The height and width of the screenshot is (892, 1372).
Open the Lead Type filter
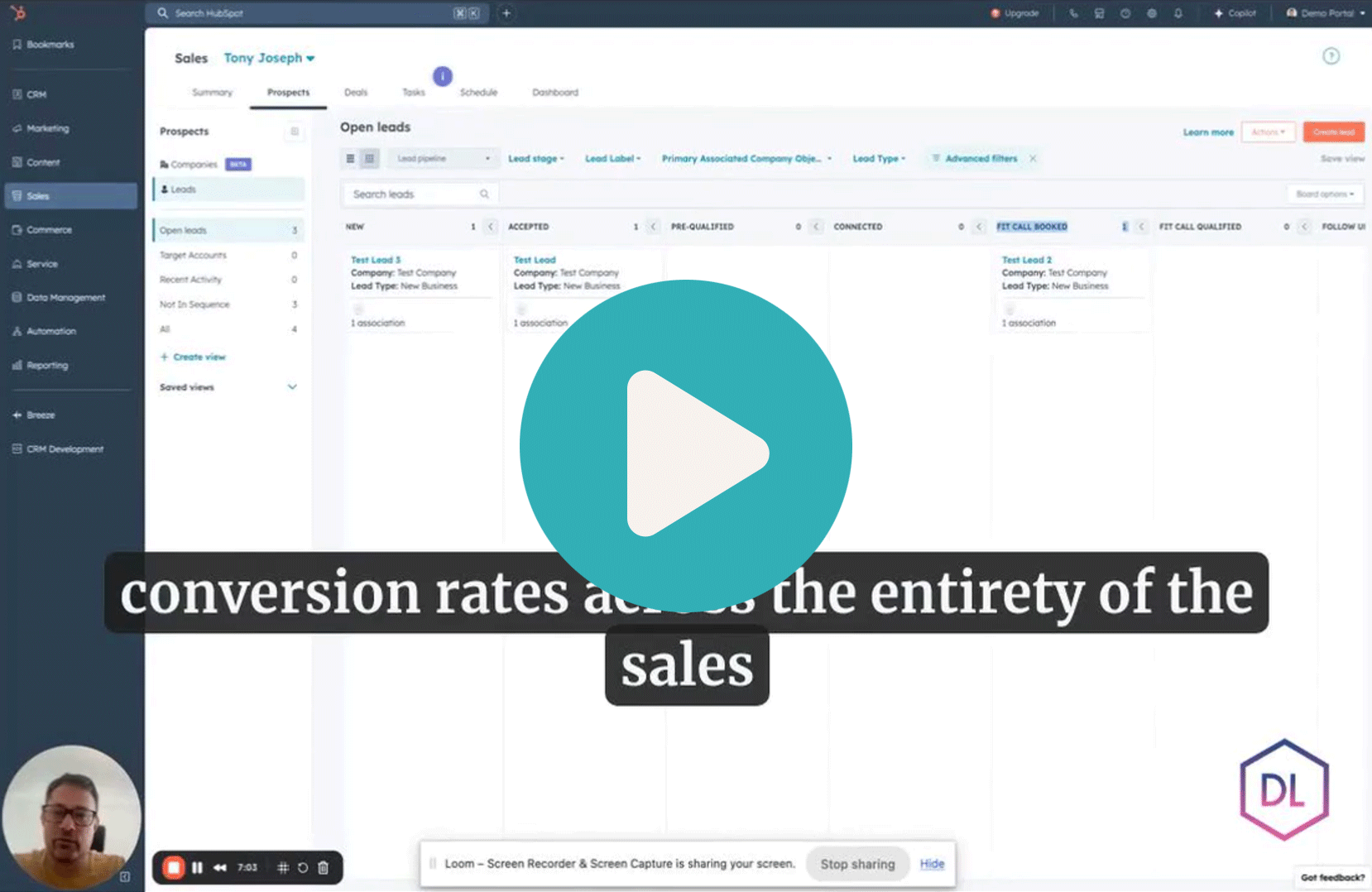(x=879, y=158)
